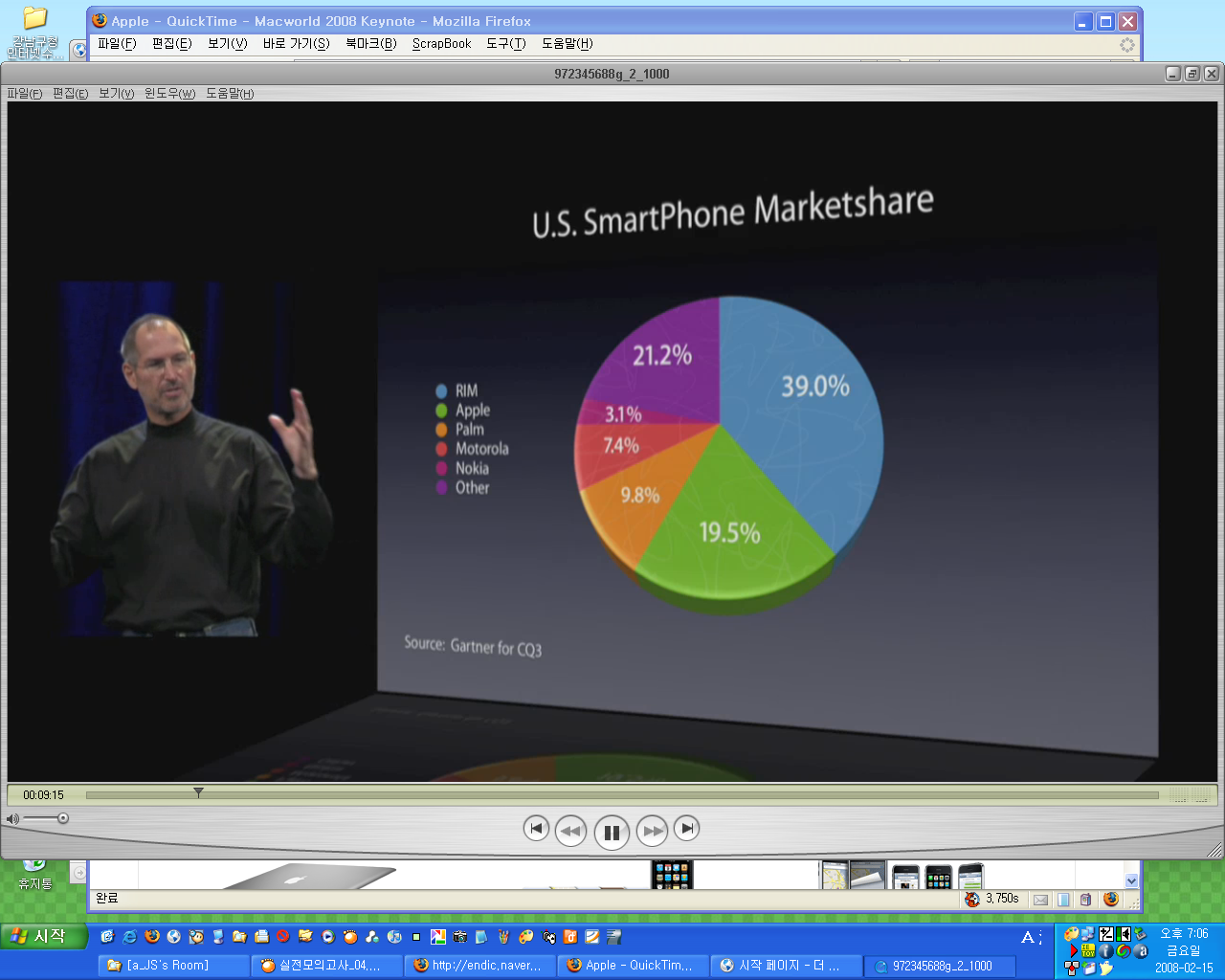Switch to http://endic.naver taskbar window
Screen dimensions: 1225x980
479,966
